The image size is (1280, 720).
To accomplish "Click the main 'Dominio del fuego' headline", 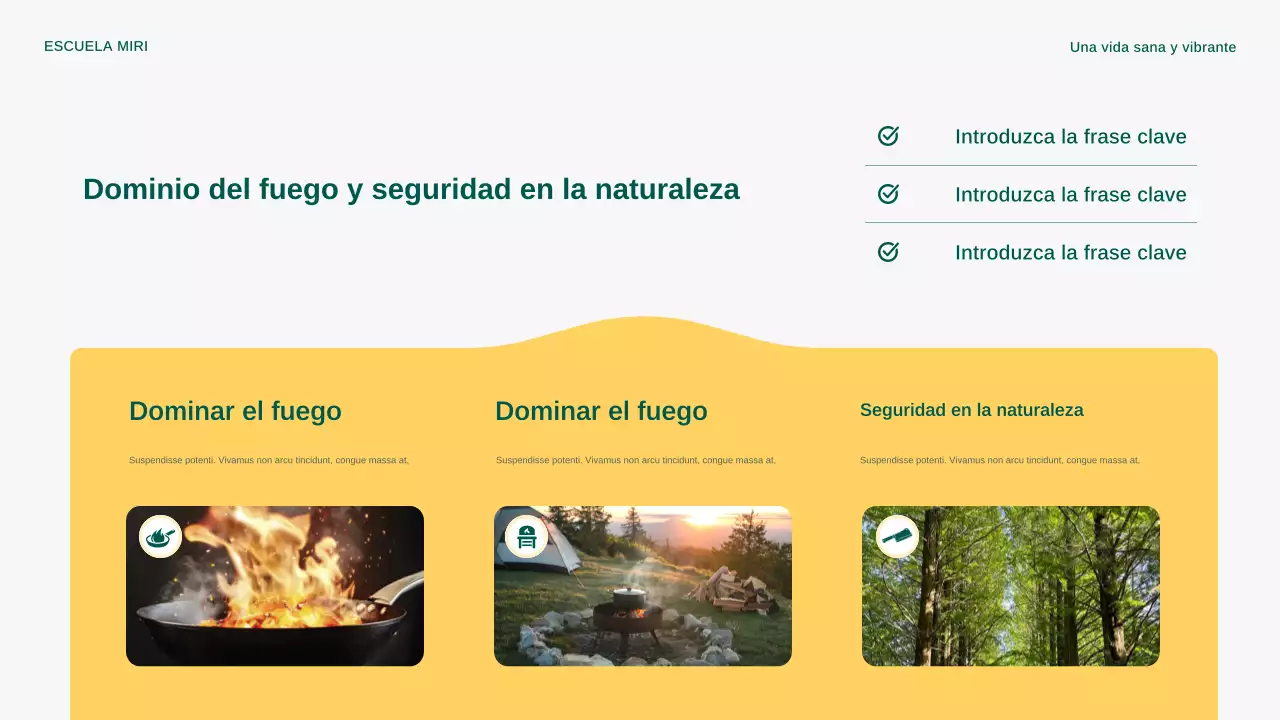I will pos(411,189).
